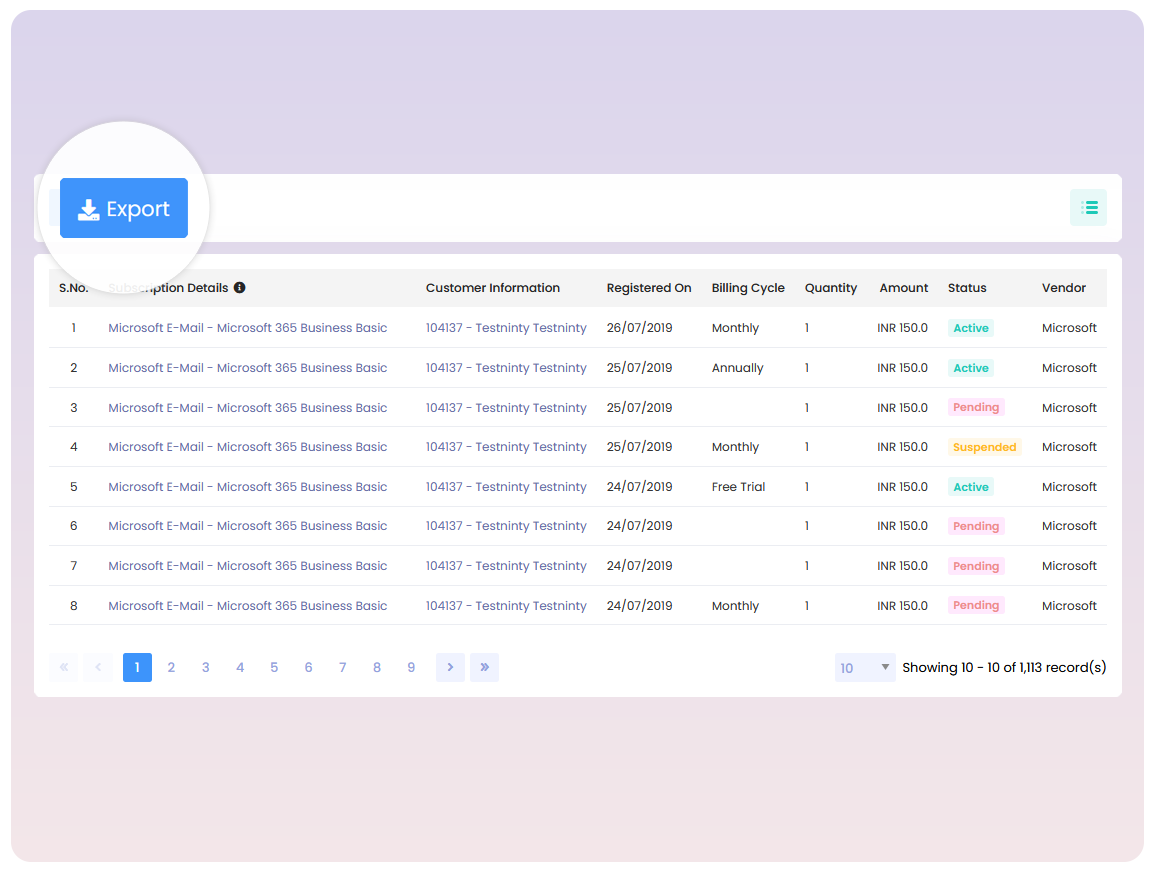
Task: Open customer 104137 link in row 4
Action: tap(506, 447)
